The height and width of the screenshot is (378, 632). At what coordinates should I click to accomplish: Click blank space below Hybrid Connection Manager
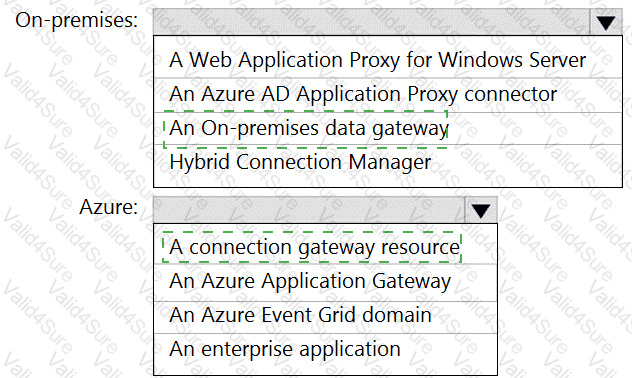[388, 182]
